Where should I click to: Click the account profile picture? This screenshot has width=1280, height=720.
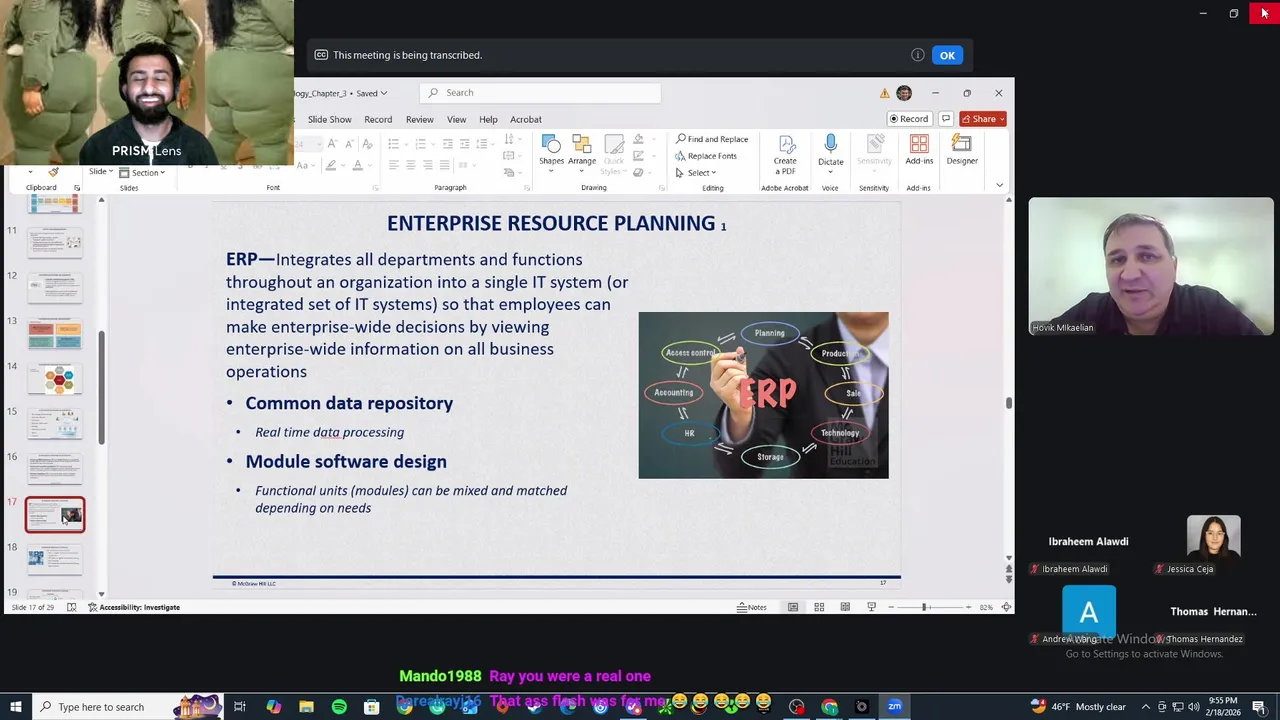(904, 93)
